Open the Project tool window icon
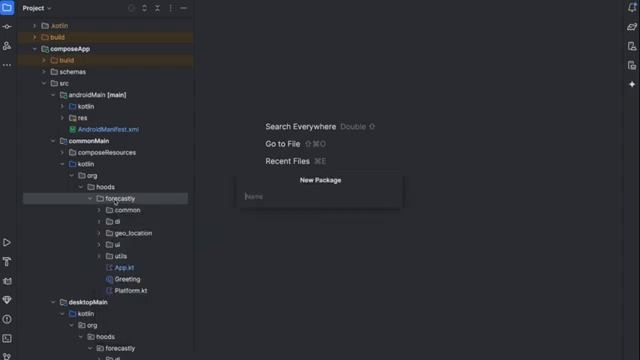 (x=7, y=8)
